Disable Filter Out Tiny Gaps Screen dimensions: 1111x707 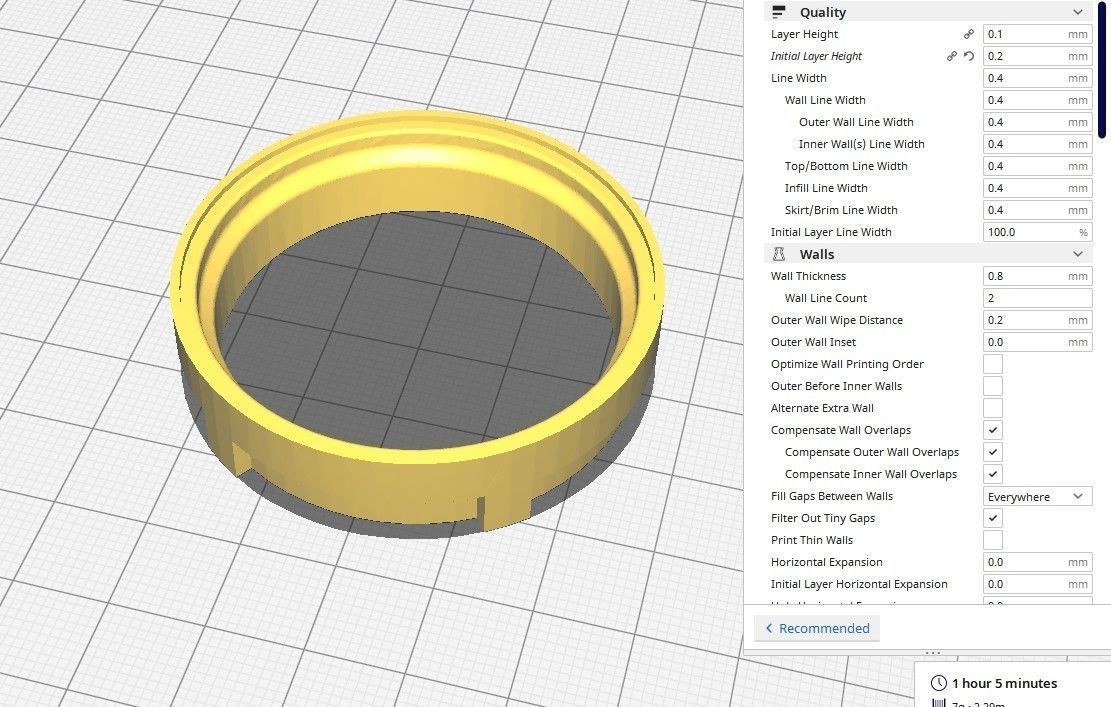[993, 518]
